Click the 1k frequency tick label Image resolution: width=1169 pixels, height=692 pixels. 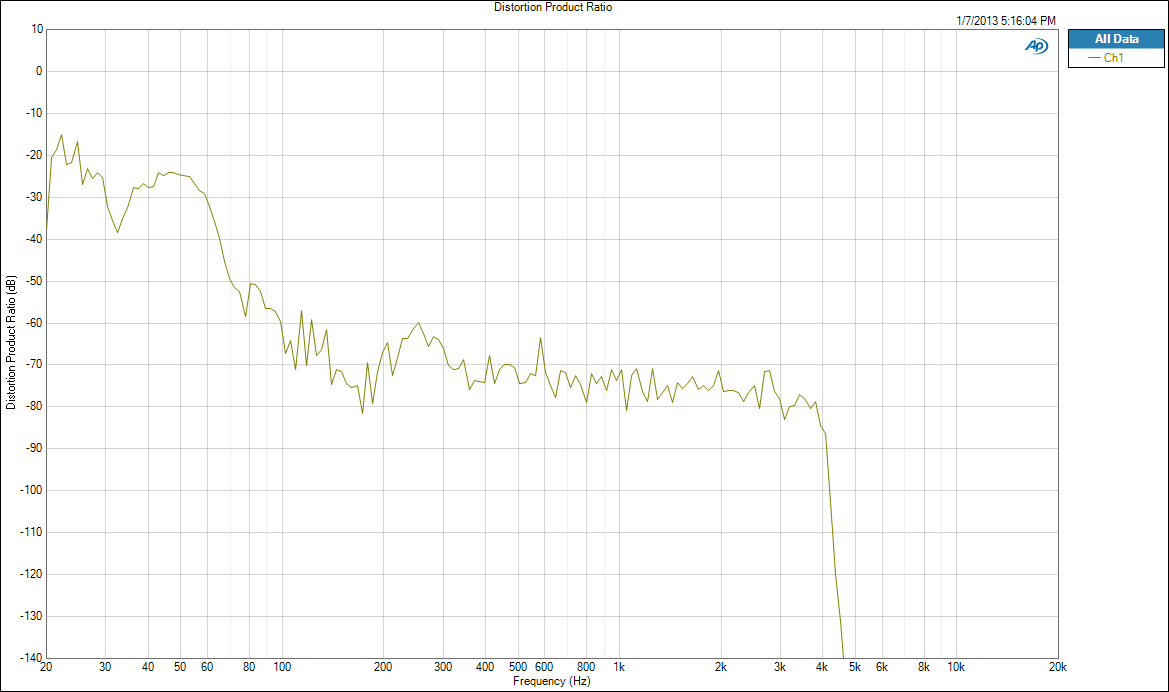click(x=619, y=667)
